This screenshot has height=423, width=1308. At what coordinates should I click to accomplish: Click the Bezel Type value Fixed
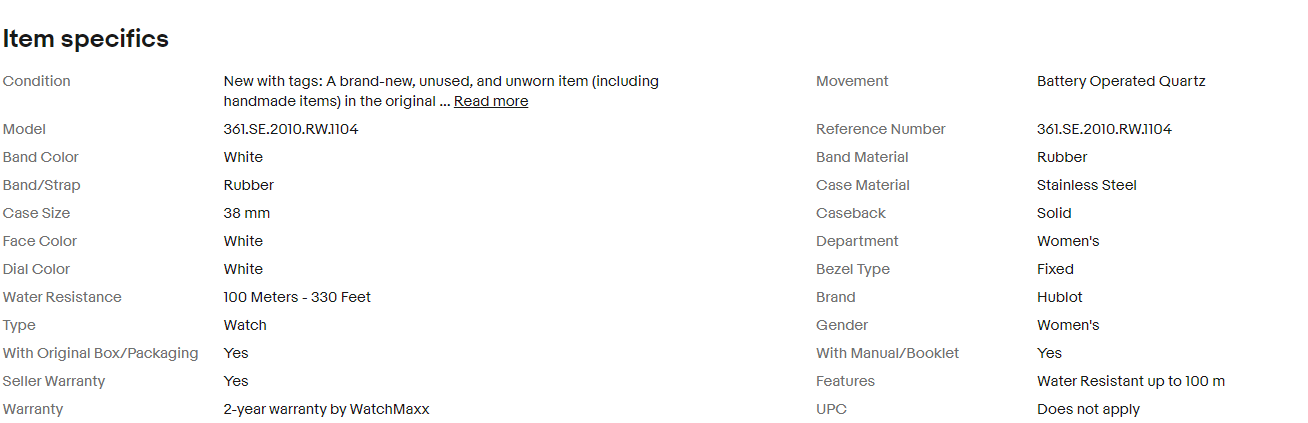pos(1055,269)
